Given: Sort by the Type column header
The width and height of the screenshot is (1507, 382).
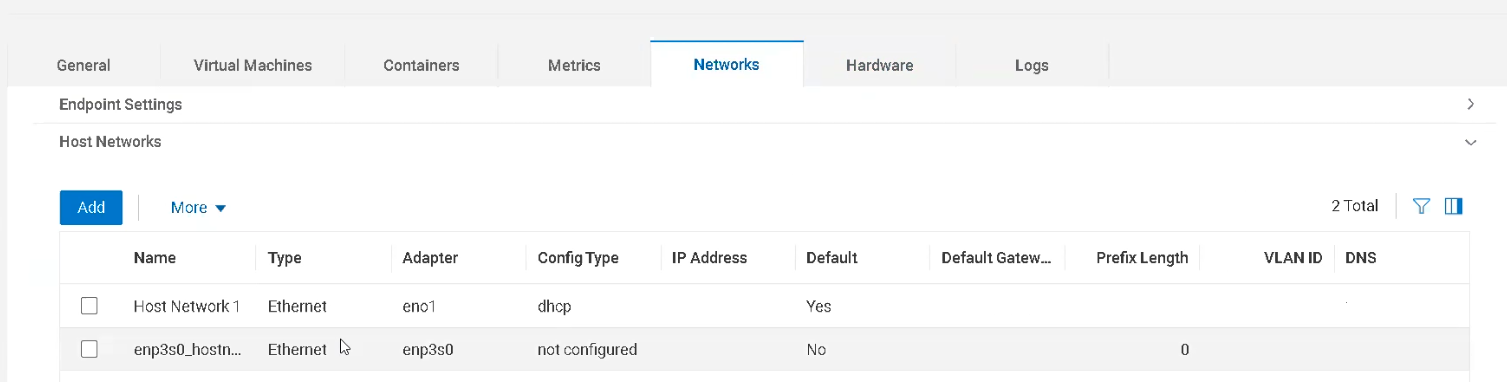Looking at the screenshot, I should (x=285, y=258).
